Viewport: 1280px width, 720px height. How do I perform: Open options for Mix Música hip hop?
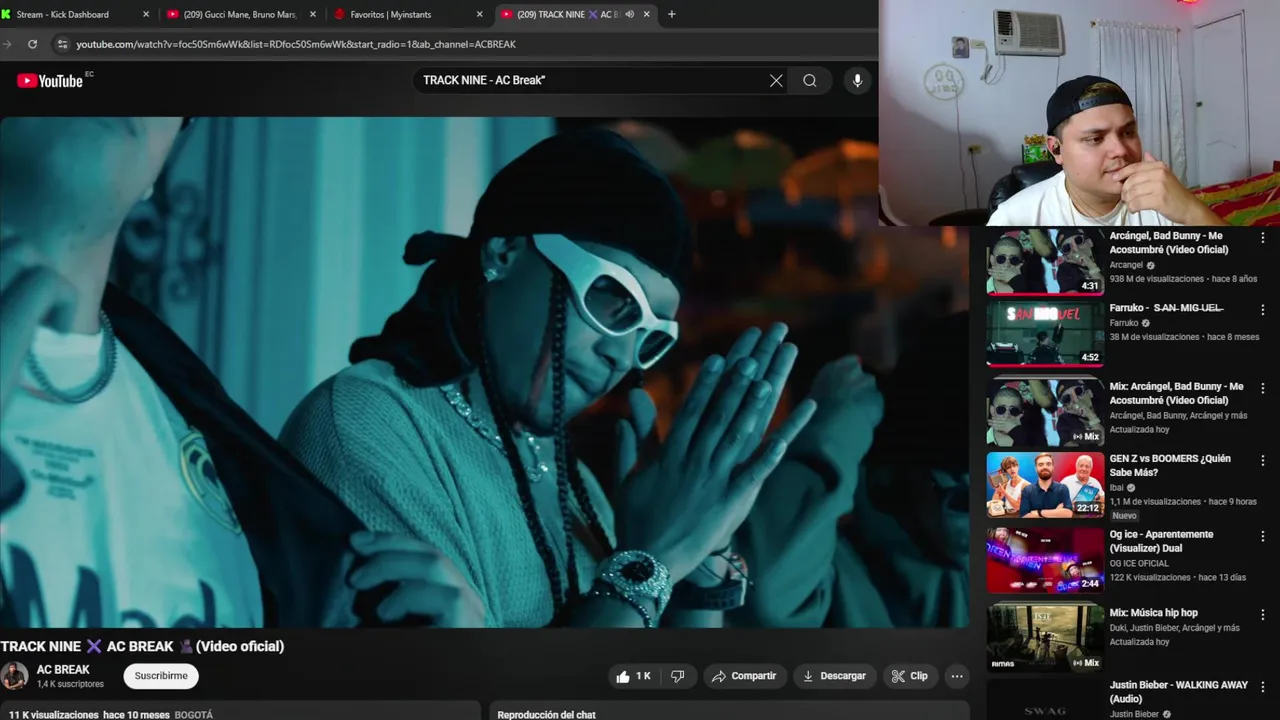1262,614
